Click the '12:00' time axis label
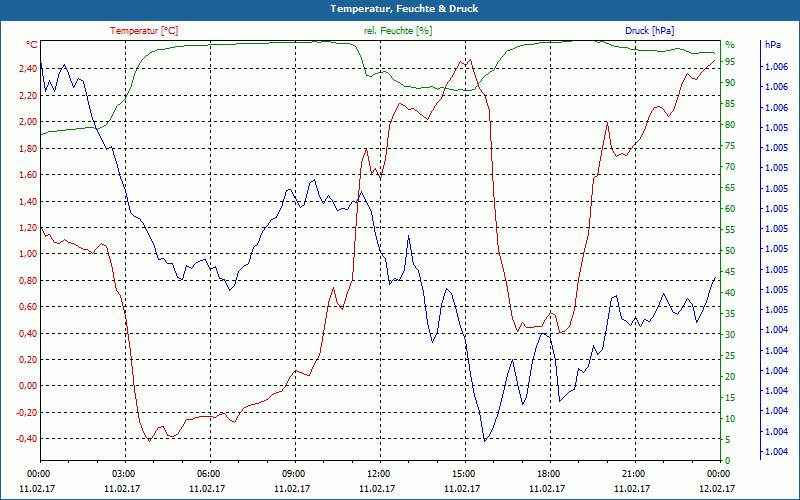800x500 pixels. (x=378, y=473)
